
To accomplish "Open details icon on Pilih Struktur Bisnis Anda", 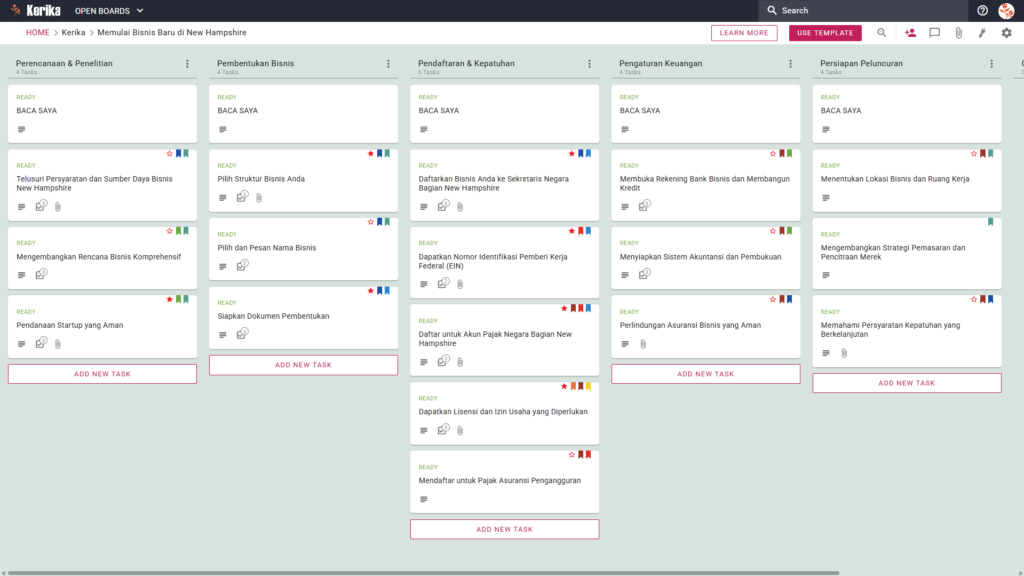I will point(223,198).
